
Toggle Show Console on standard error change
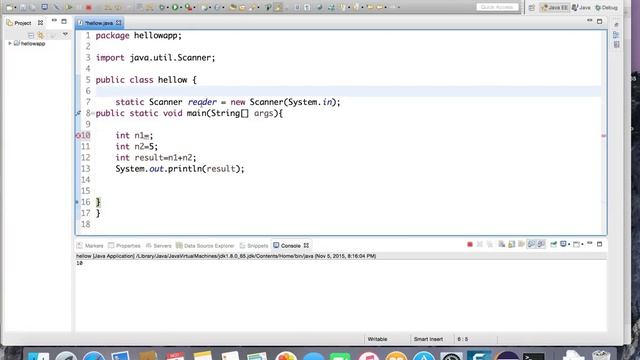(x=541, y=244)
